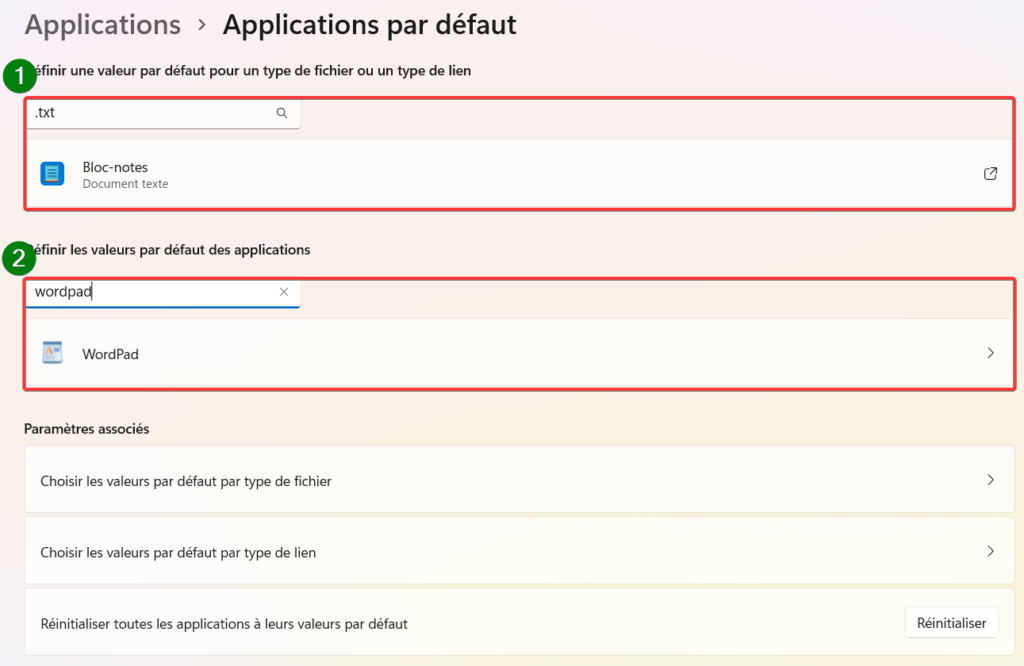Open chevron for defaults by file type
This screenshot has height=666, width=1024.
coord(991,480)
